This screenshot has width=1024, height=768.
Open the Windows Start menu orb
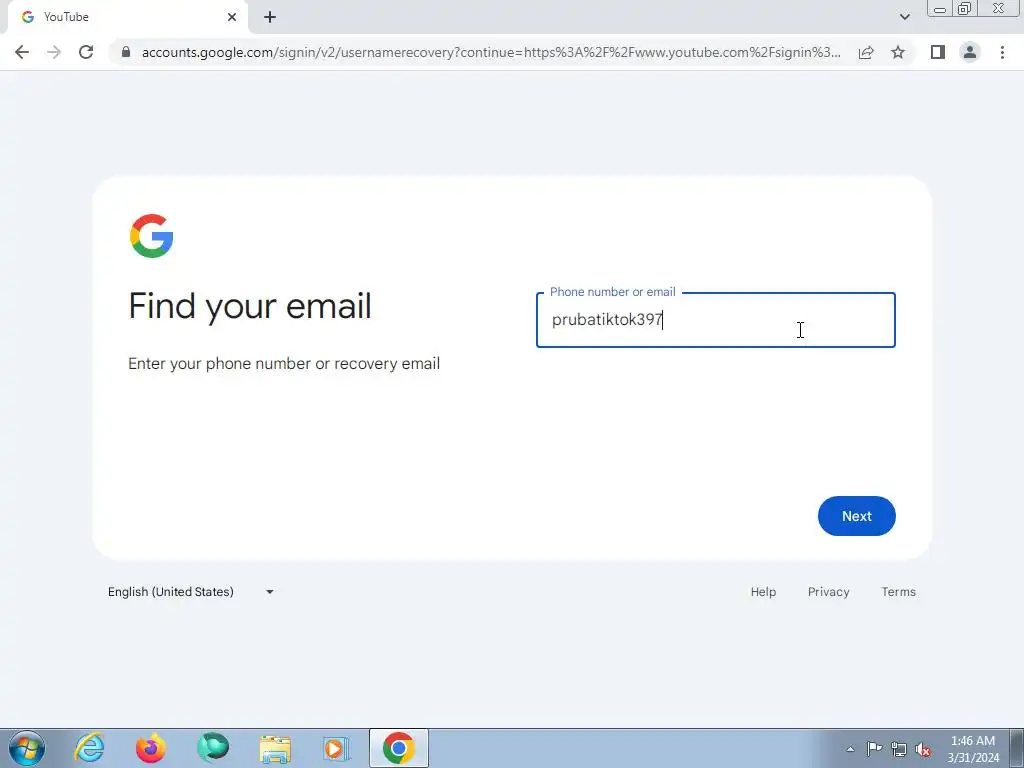pyautogui.click(x=27, y=748)
